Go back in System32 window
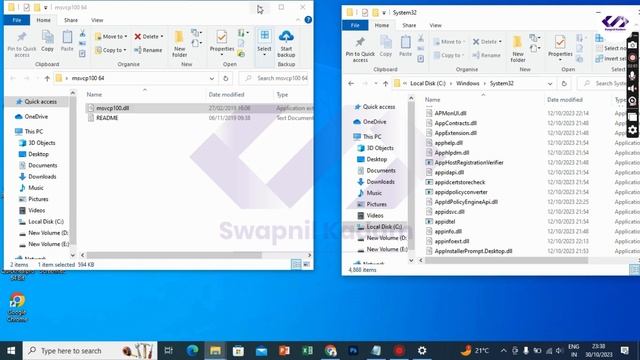640x360 pixels. click(x=351, y=83)
